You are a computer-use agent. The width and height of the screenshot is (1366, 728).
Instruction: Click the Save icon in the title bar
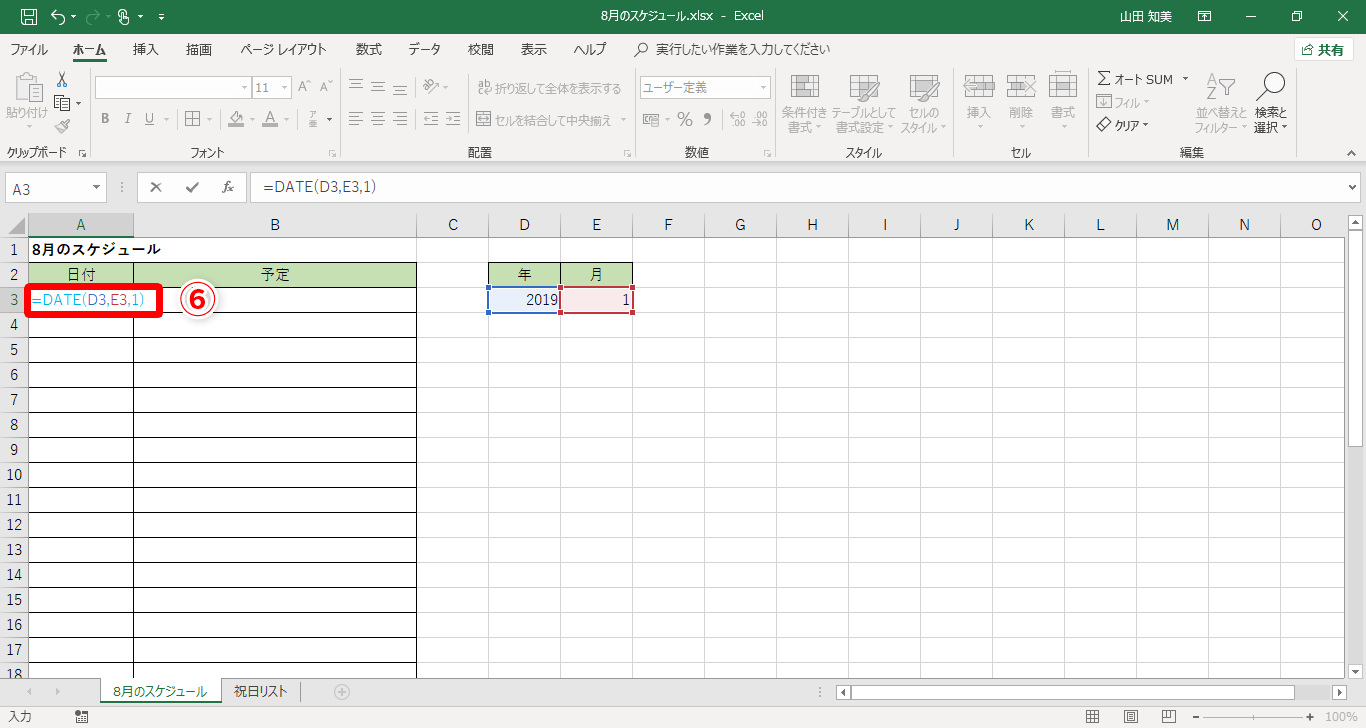coord(29,16)
